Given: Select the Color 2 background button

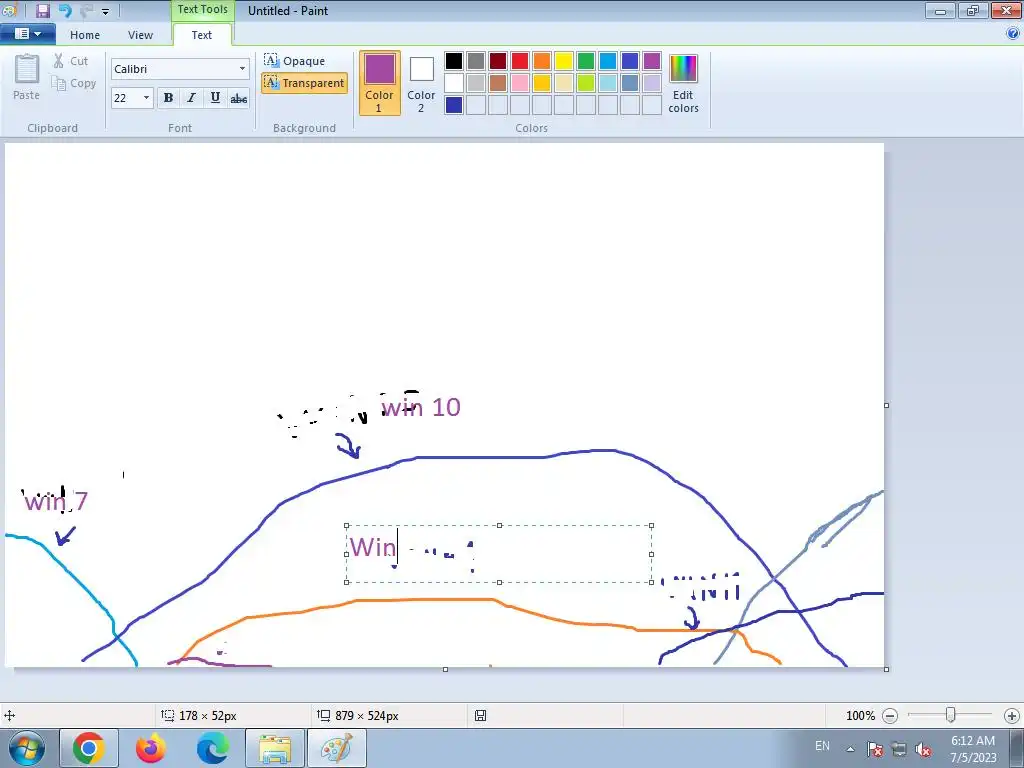Looking at the screenshot, I should [421, 83].
